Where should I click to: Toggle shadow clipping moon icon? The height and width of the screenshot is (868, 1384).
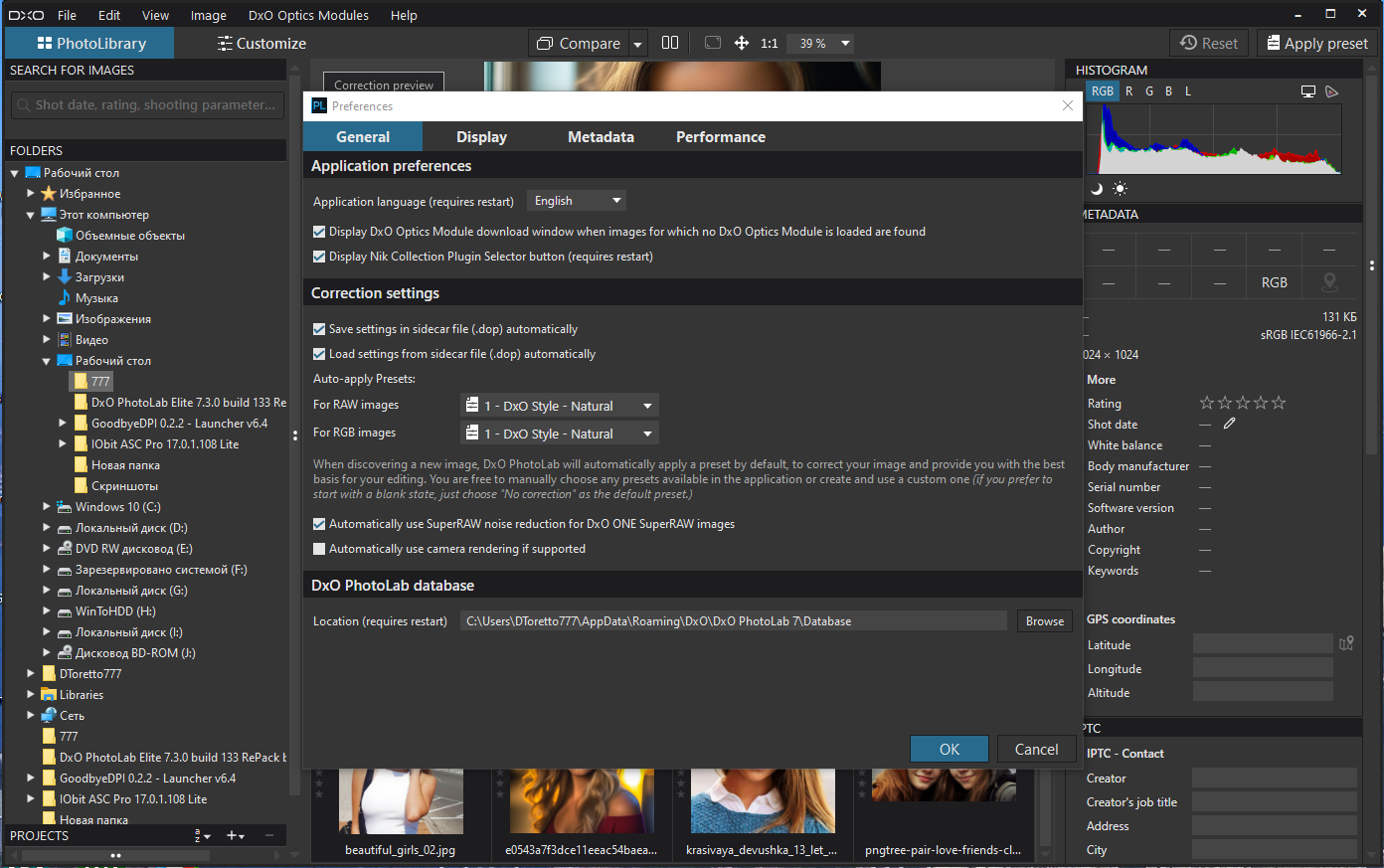[1097, 188]
